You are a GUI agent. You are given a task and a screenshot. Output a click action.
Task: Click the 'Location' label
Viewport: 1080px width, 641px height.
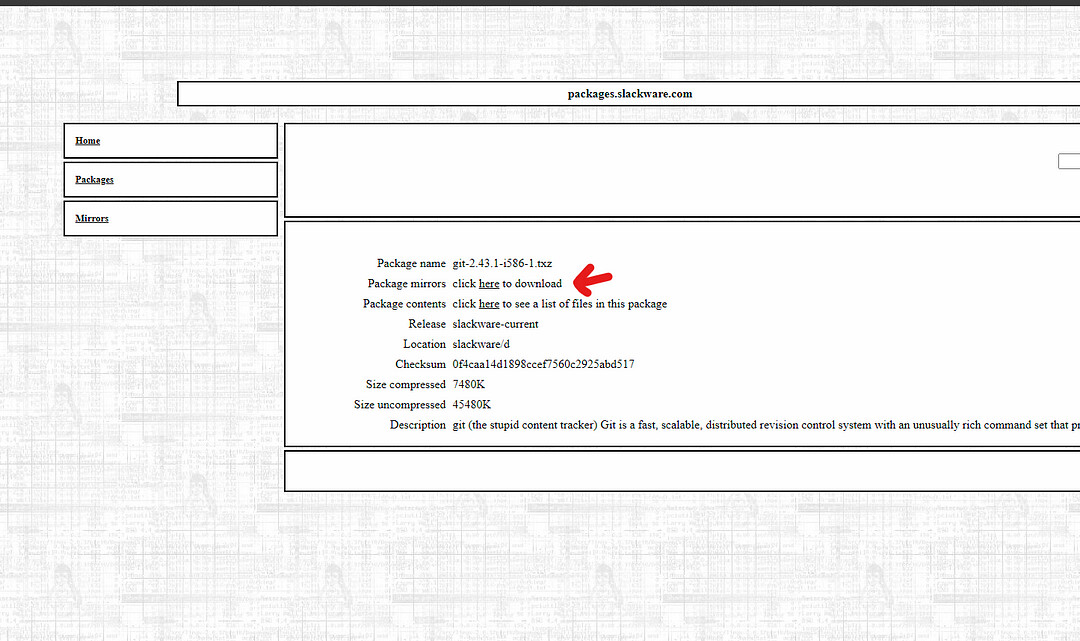tap(424, 344)
